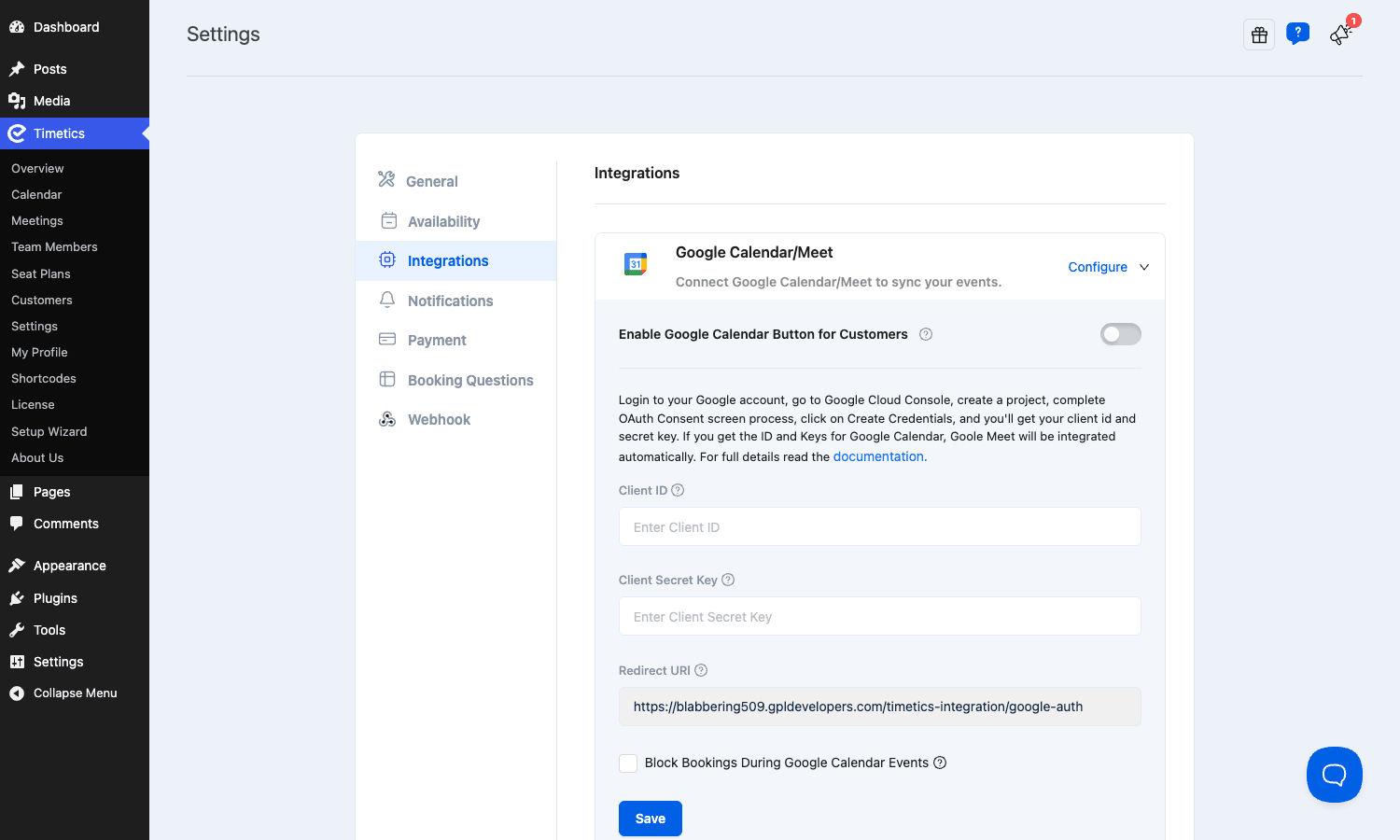This screenshot has height=840, width=1400.
Task: Check Block Bookings During Google Calendar Events
Action: pyautogui.click(x=628, y=763)
